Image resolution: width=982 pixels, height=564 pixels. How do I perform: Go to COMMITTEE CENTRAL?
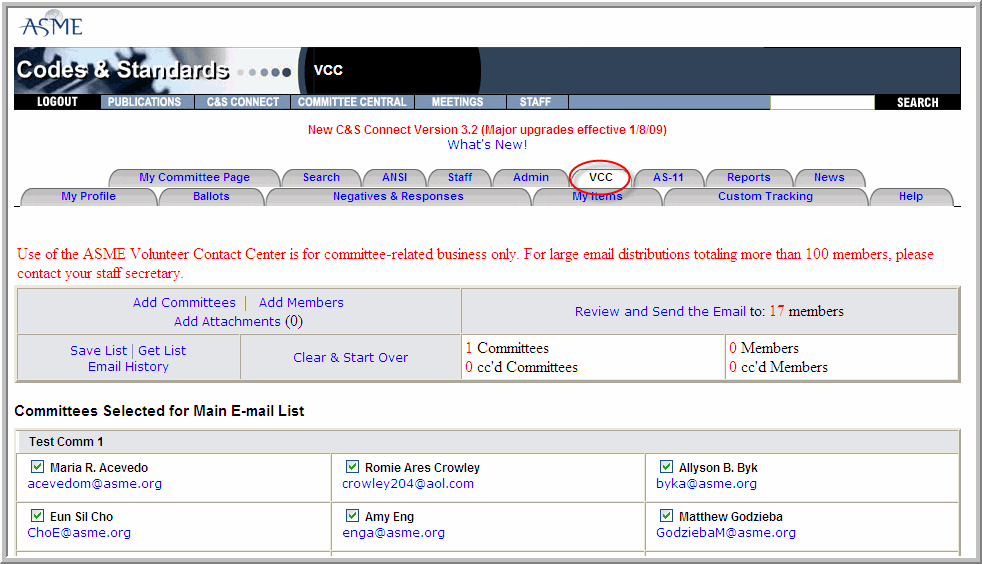click(352, 102)
